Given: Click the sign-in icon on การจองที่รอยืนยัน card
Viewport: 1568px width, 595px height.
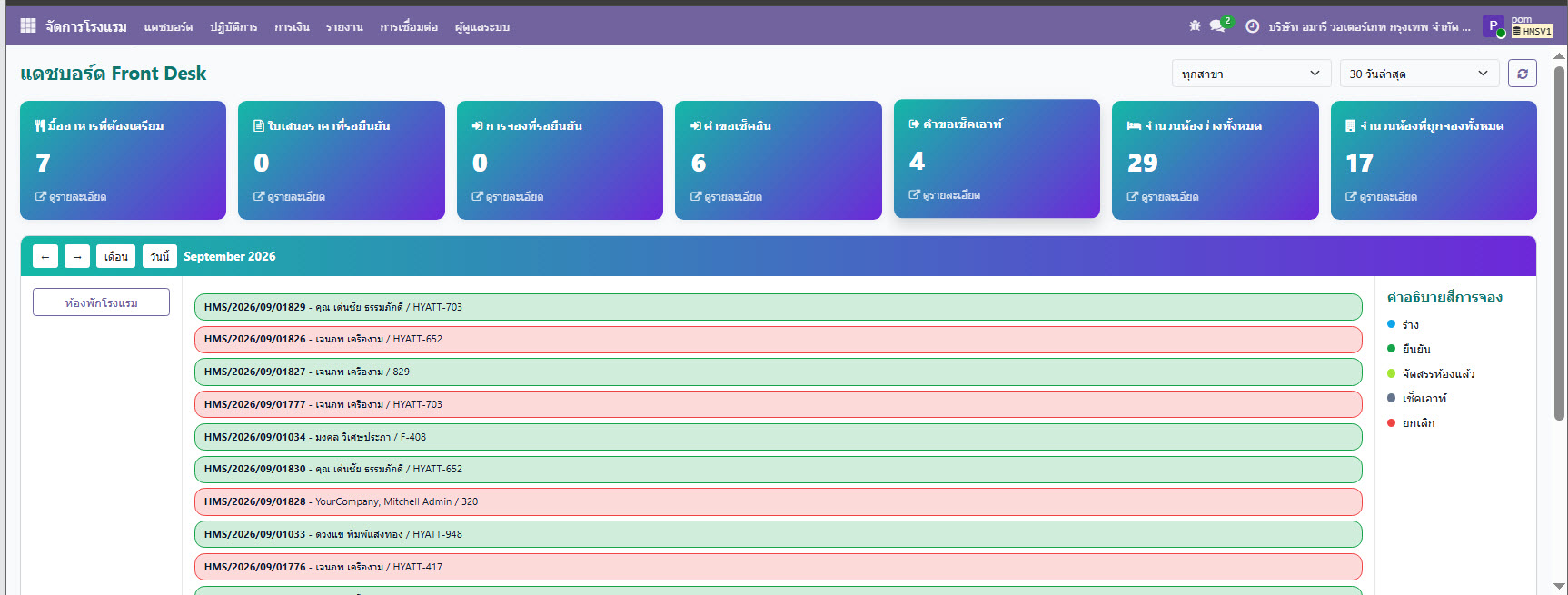Looking at the screenshot, I should (477, 125).
